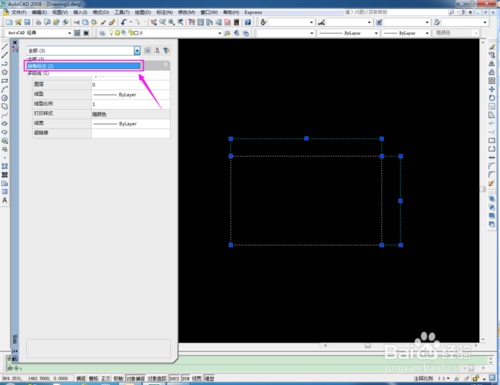The height and width of the screenshot is (385, 500).
Task: Activate the Pan realtime tool
Action: [153, 22]
